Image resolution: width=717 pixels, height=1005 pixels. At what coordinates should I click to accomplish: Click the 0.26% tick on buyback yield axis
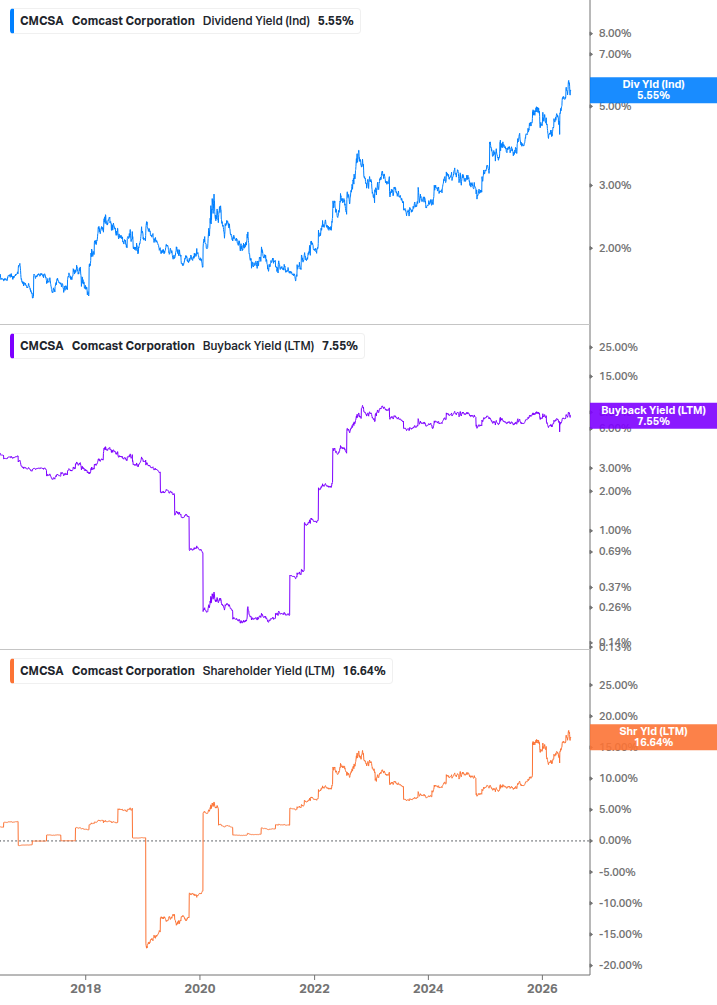point(615,607)
